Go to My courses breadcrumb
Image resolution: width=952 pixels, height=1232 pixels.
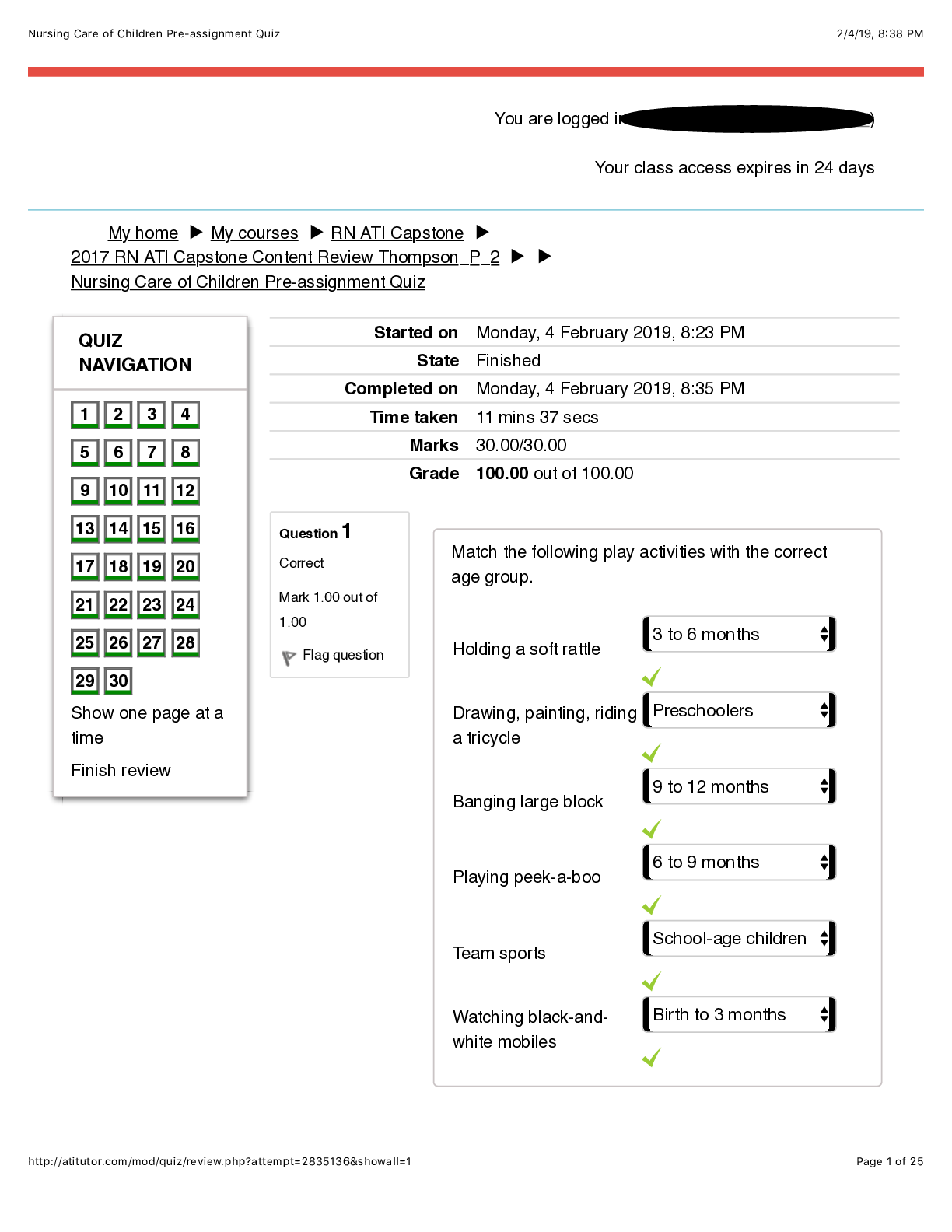point(254,233)
